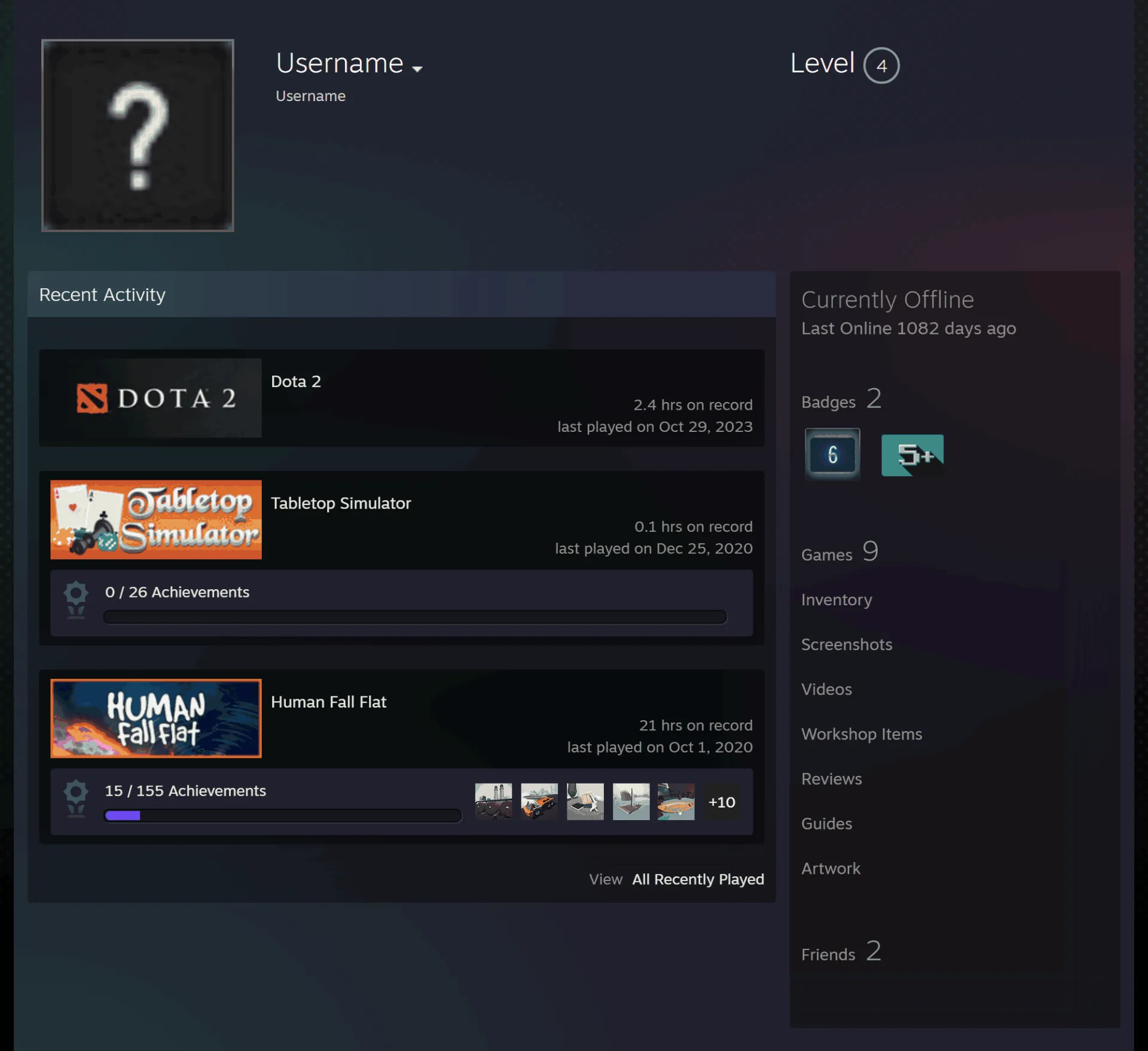Open the Inventory page
The height and width of the screenshot is (1051, 1148).
pyautogui.click(x=836, y=599)
